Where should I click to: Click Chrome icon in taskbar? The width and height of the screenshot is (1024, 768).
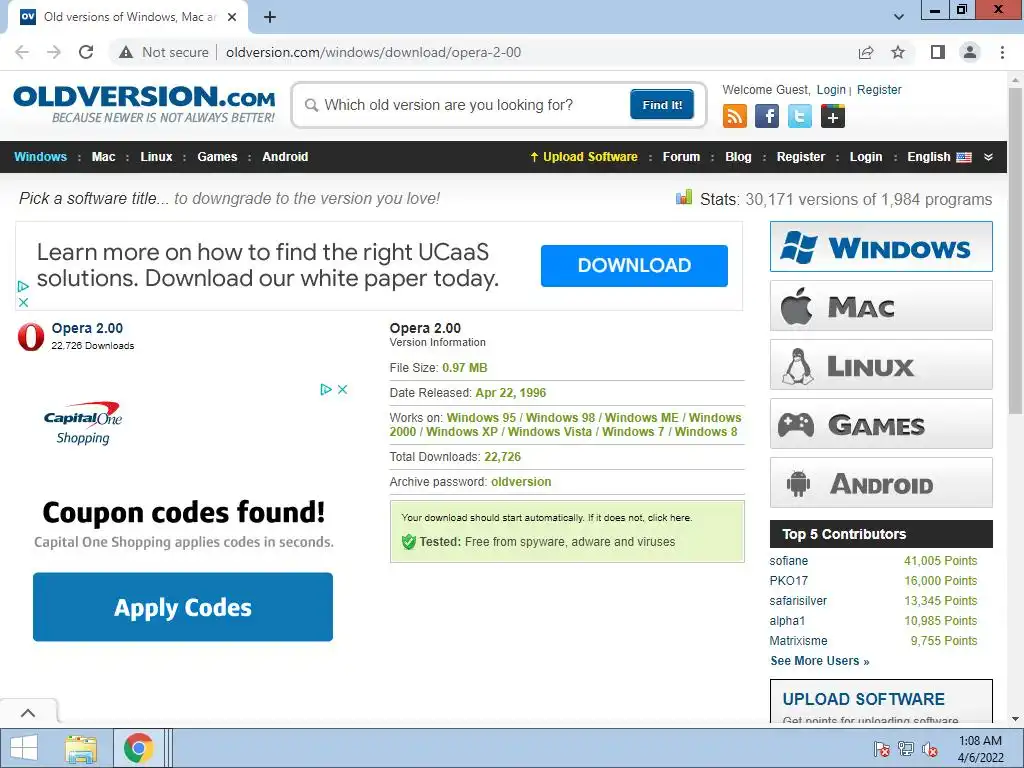pyautogui.click(x=138, y=748)
